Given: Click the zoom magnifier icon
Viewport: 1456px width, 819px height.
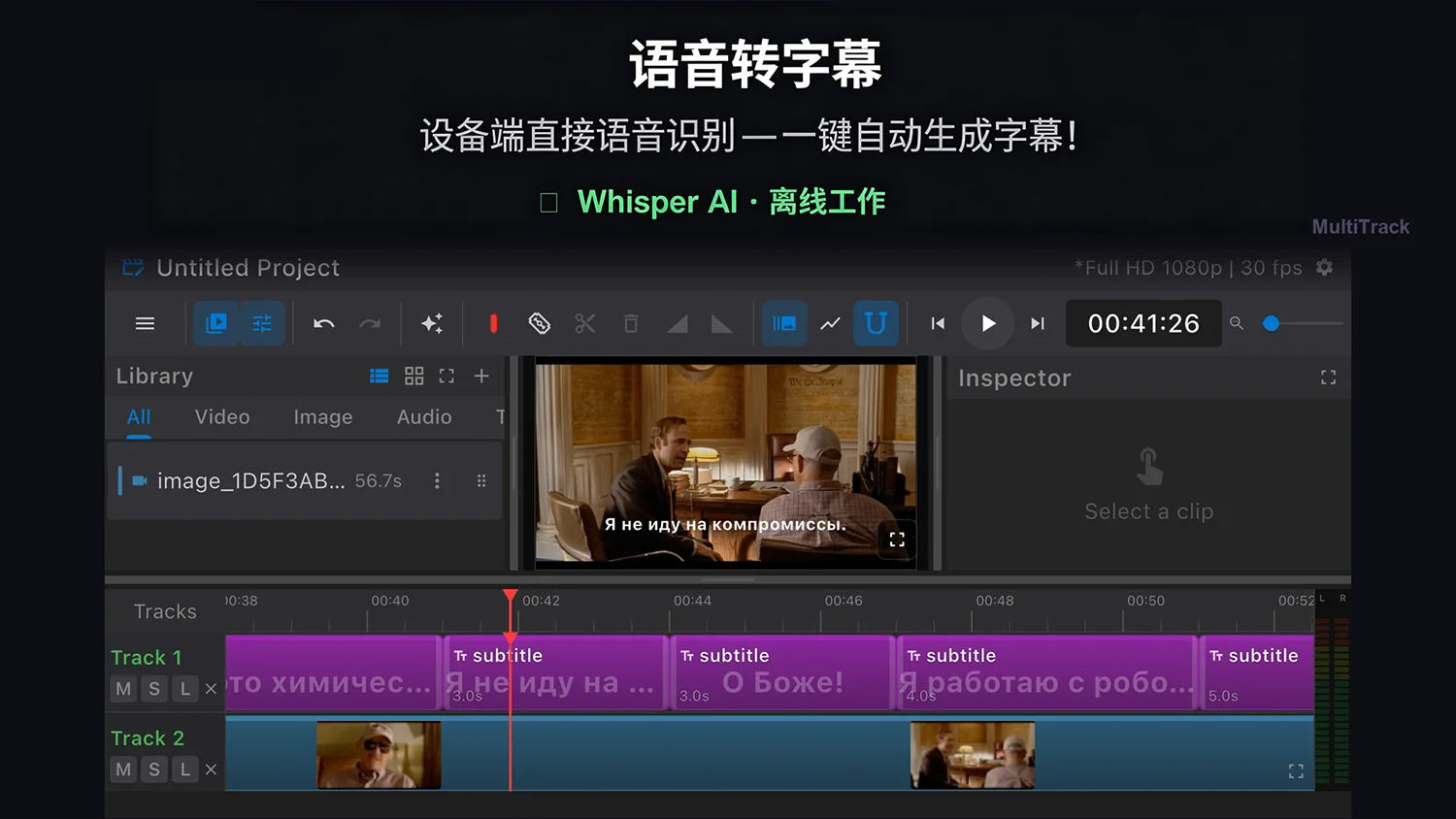Looking at the screenshot, I should [x=1237, y=323].
